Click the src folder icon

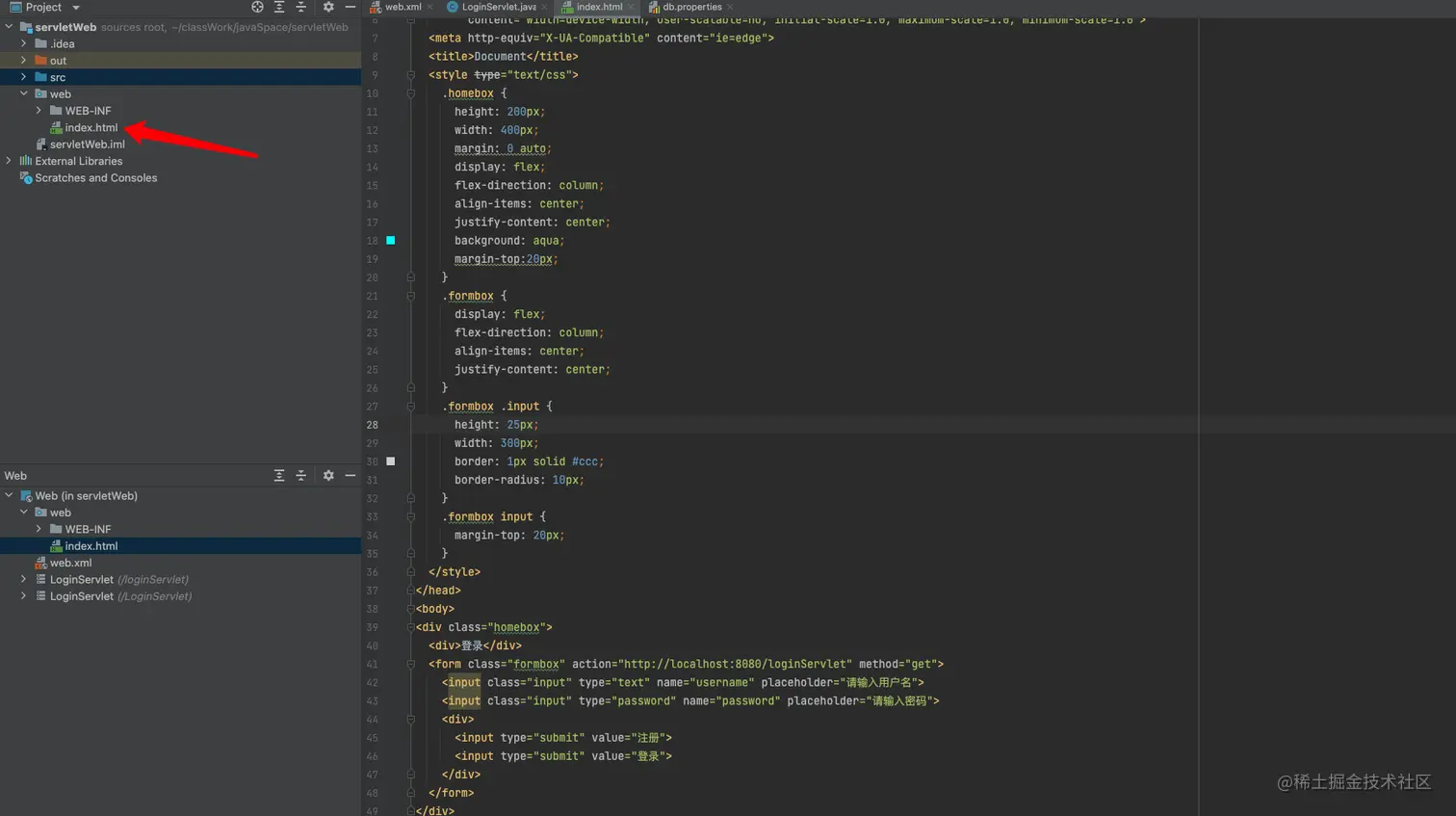click(x=40, y=77)
